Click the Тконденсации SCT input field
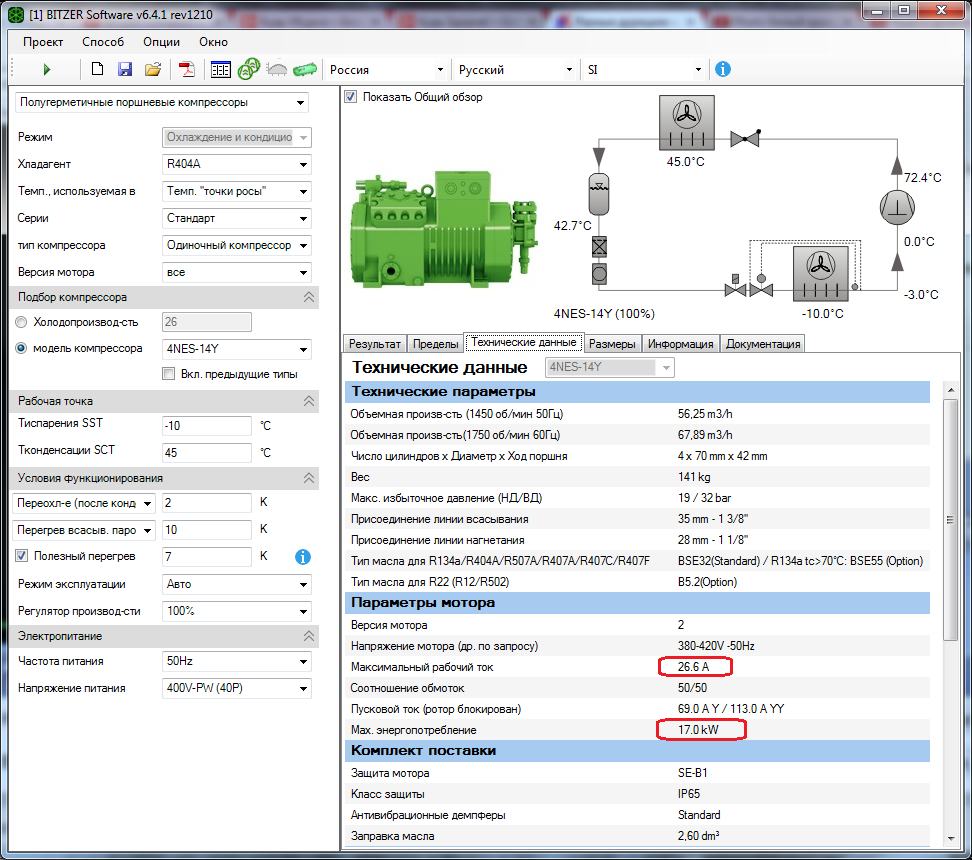Image resolution: width=972 pixels, height=860 pixels. point(206,453)
